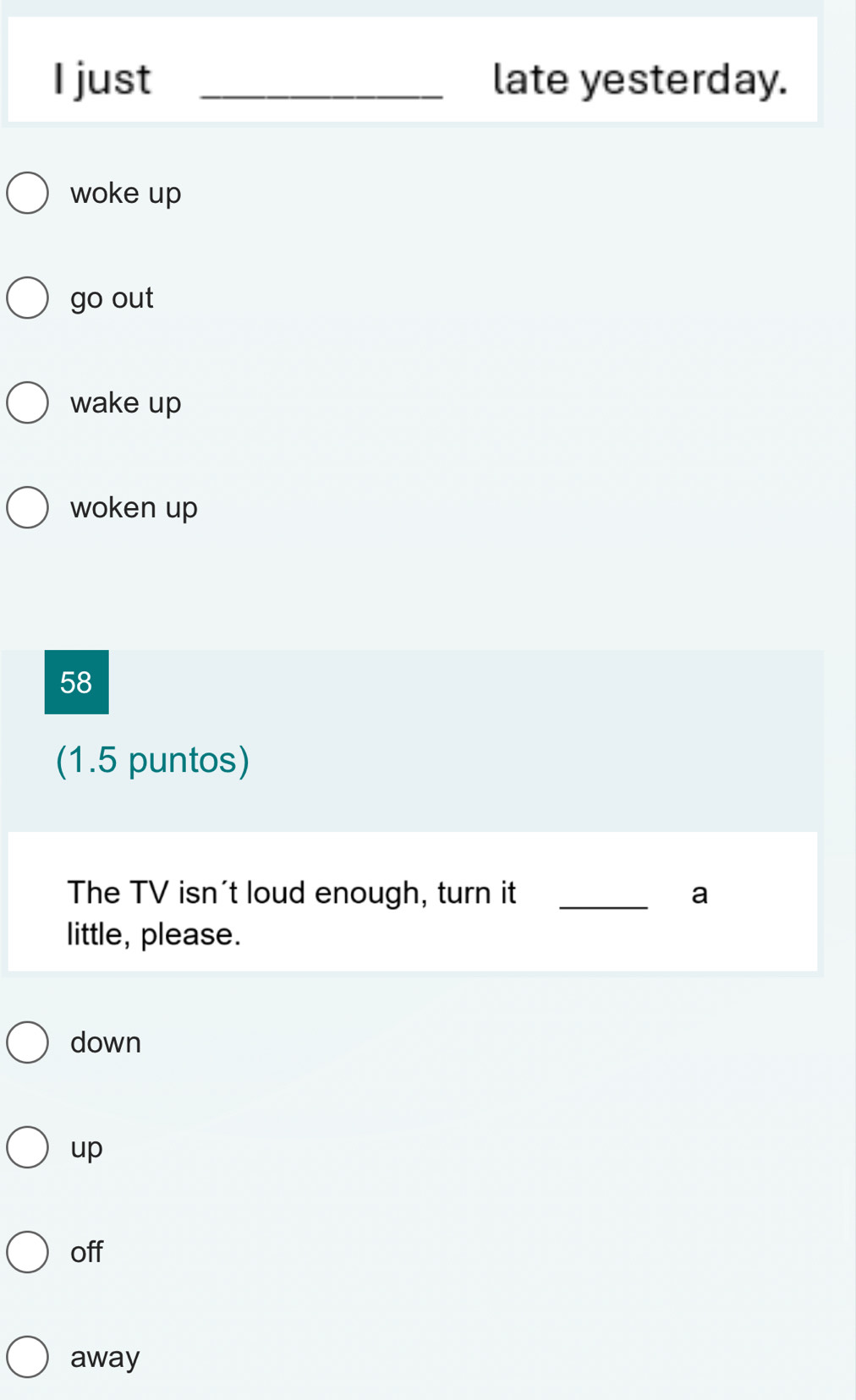The image size is (856, 1400).
Task: Choose the 'up' radio button for question 58
Action: point(27,1147)
